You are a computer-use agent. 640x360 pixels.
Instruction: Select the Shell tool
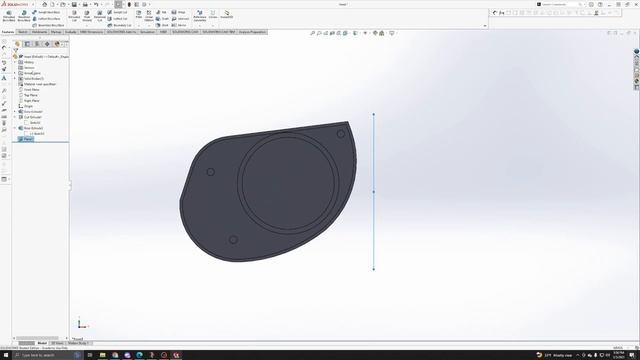coord(162,25)
